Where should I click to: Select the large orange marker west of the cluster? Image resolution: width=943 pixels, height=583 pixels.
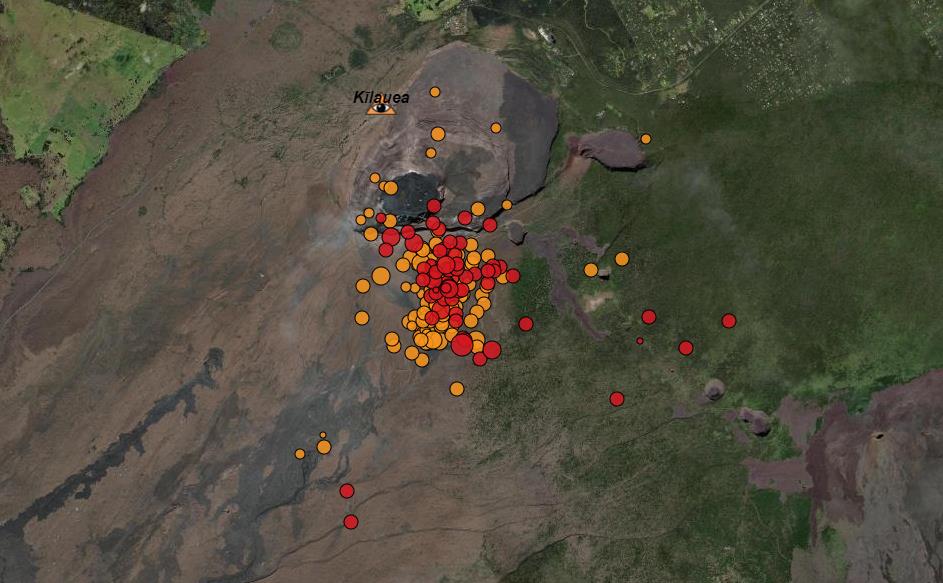(x=381, y=276)
